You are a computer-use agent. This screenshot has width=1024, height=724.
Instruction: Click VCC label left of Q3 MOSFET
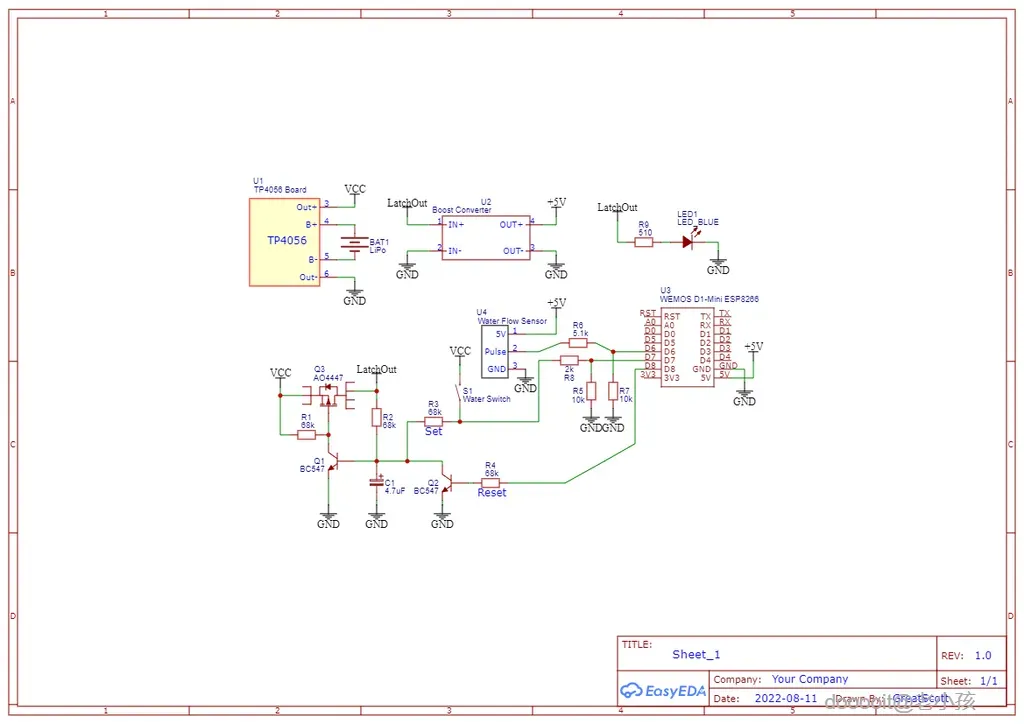[281, 373]
